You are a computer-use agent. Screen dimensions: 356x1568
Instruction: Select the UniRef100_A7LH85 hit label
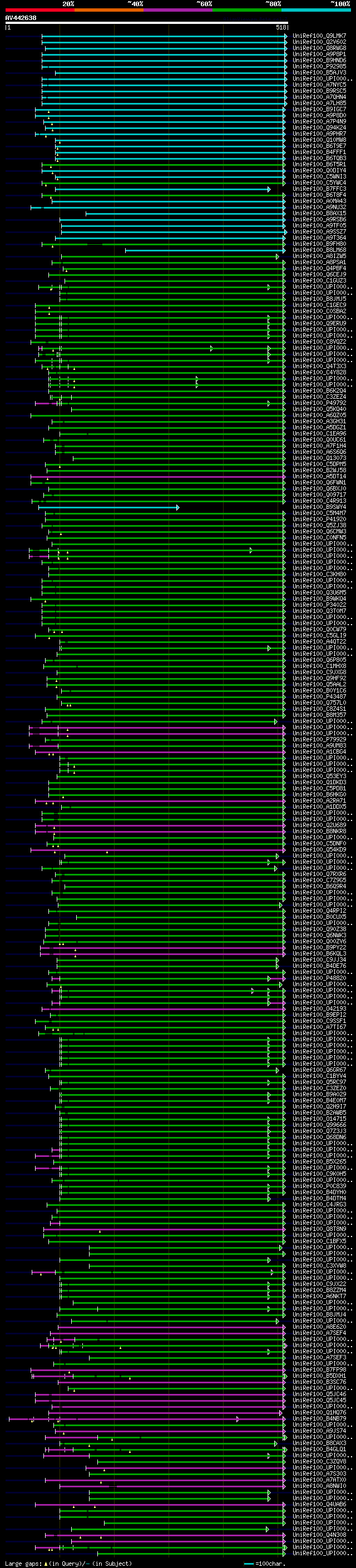319,103
